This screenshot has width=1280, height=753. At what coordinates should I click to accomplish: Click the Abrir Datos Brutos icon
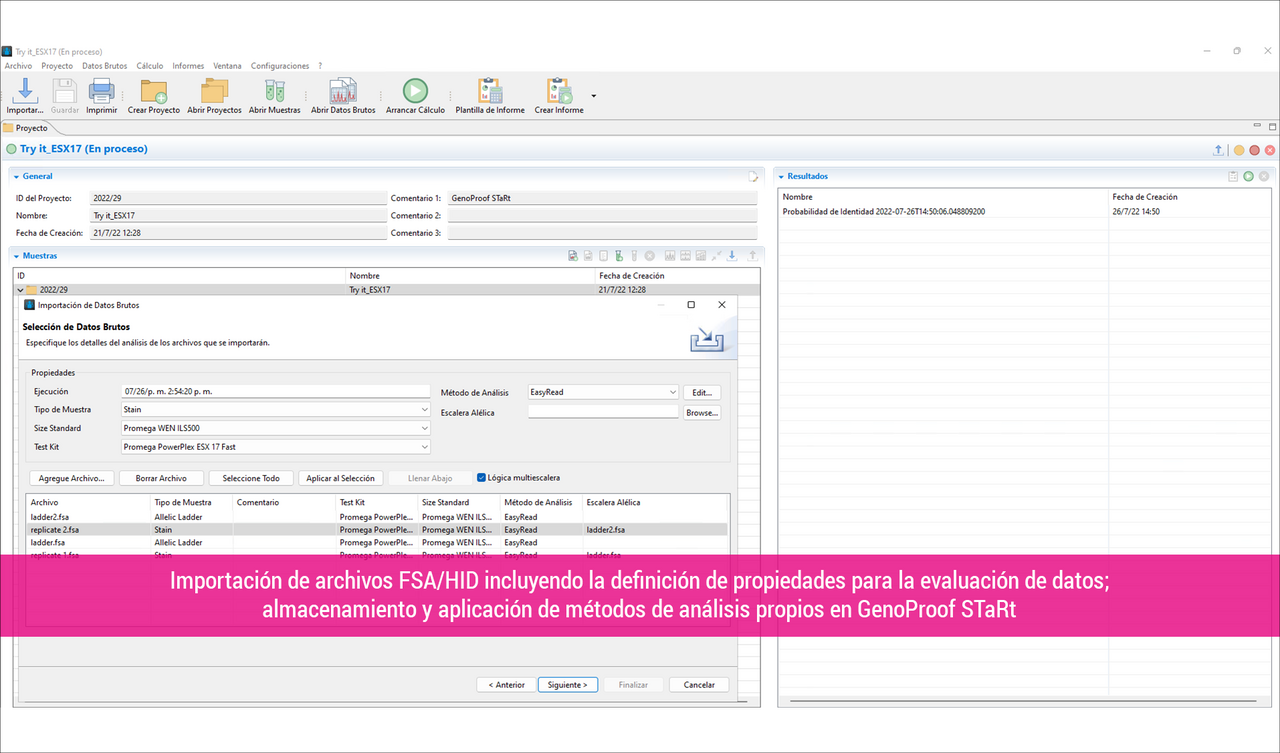point(343,90)
